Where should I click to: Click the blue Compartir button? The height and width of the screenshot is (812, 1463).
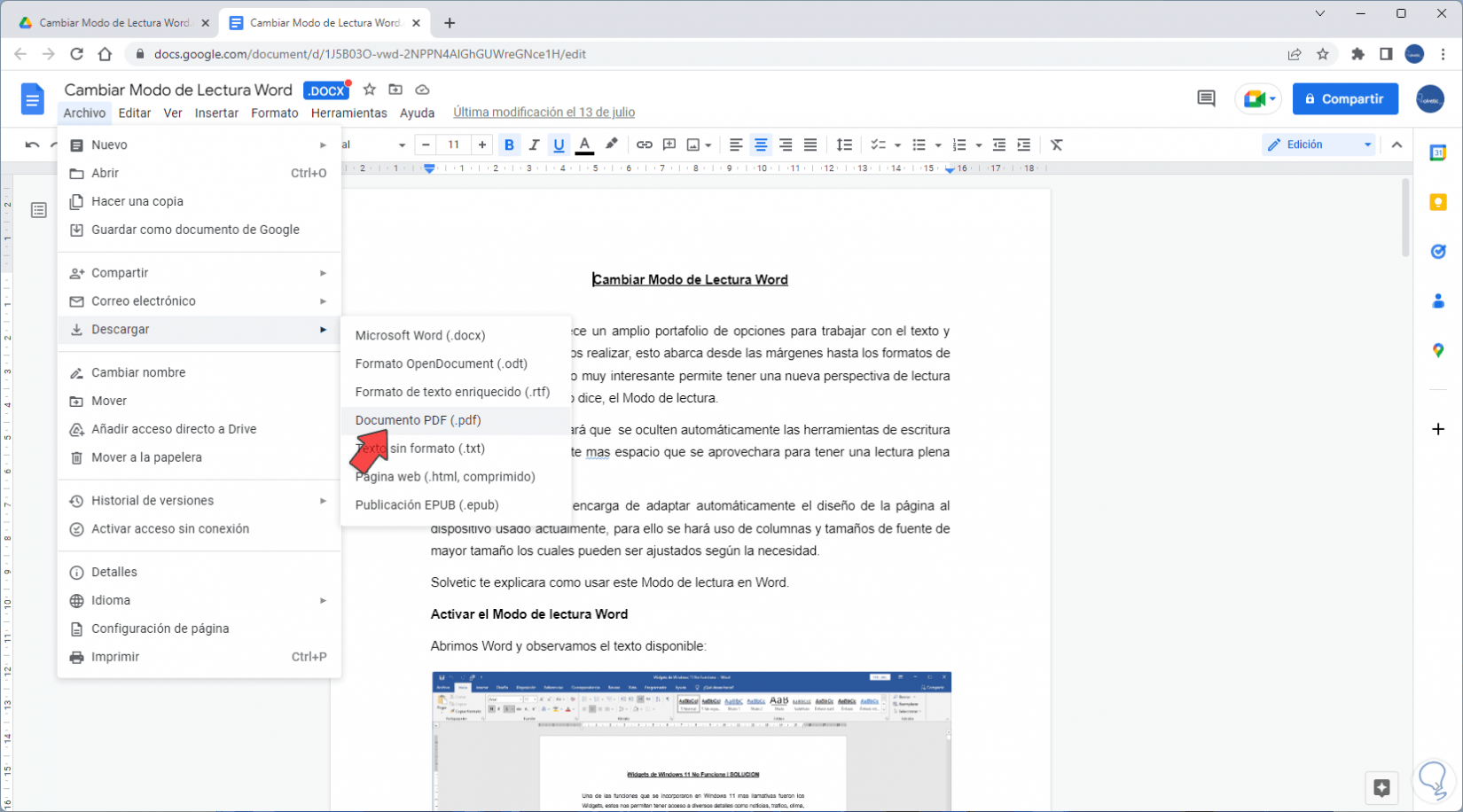tap(1345, 98)
